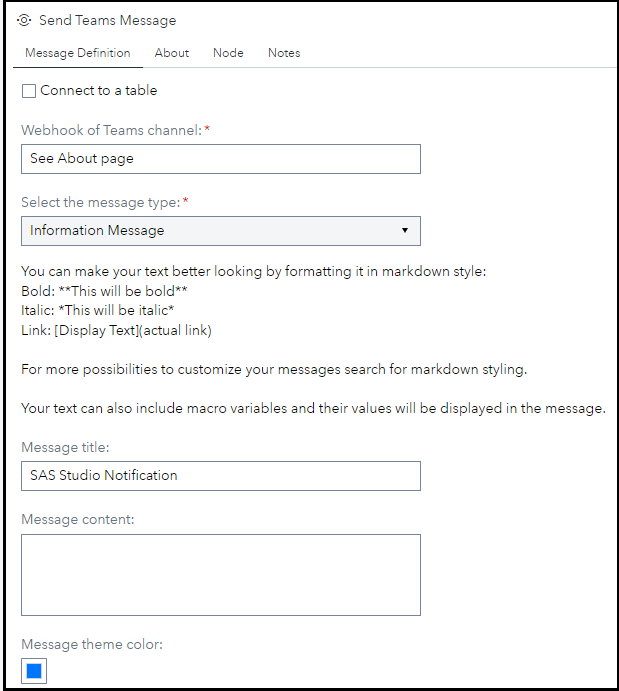This screenshot has height=691, width=619.
Task: Click the 'Select the message type:' label
Action: [x=101, y=202]
